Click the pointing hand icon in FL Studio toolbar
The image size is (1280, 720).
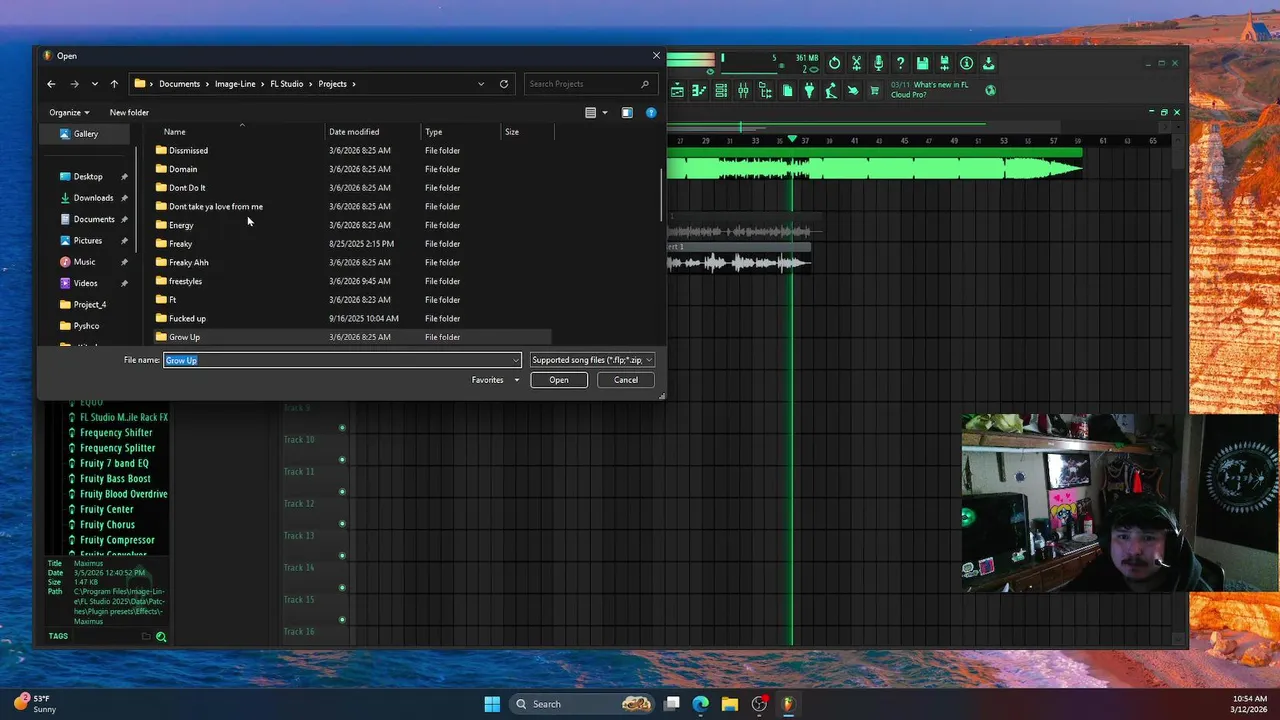(853, 91)
